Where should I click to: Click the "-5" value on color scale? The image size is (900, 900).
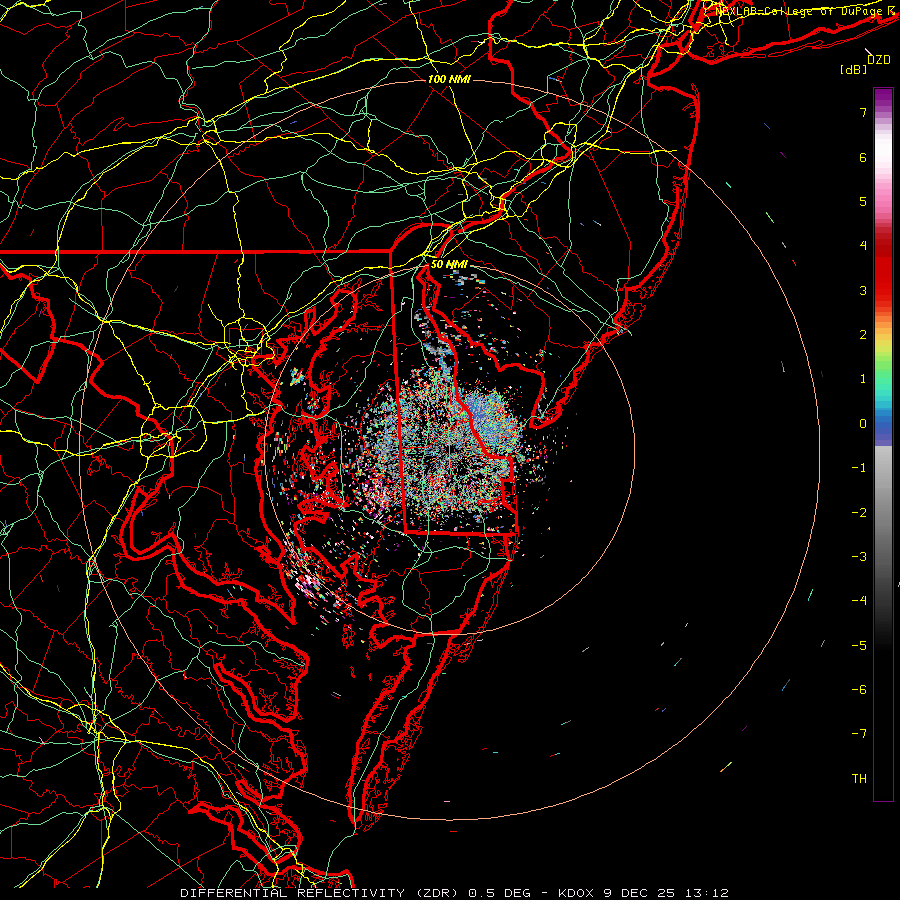[859, 646]
